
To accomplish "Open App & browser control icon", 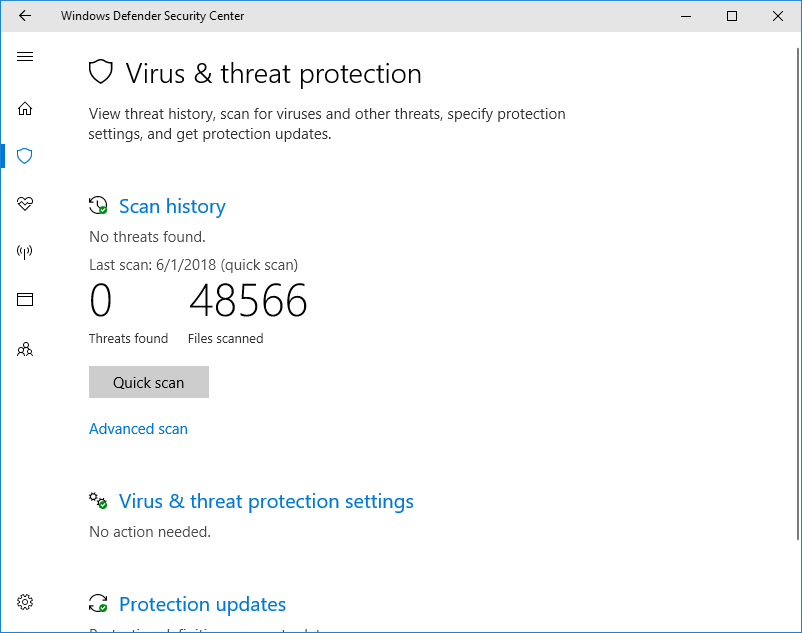I will 24,299.
